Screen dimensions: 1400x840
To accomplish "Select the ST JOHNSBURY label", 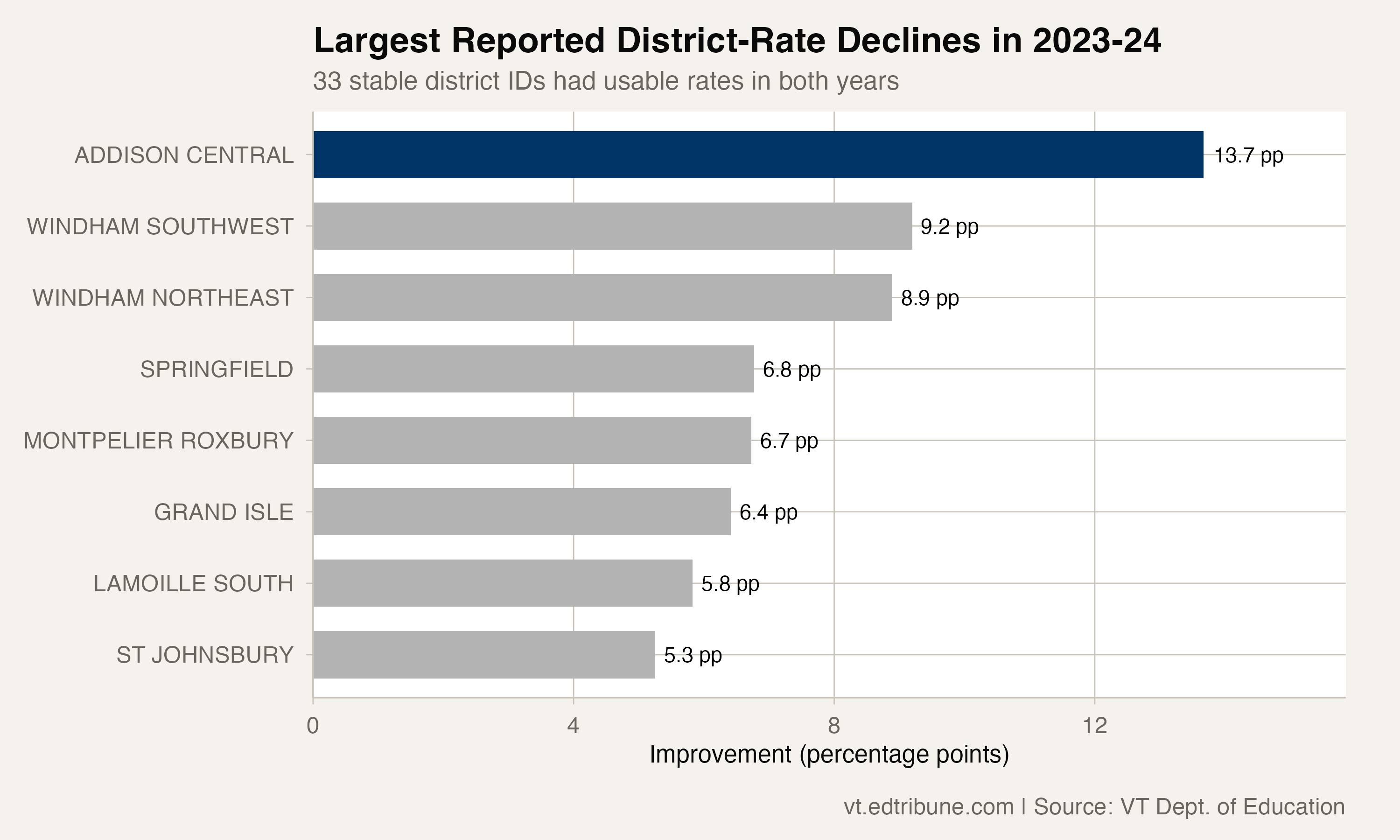I will pyautogui.click(x=205, y=655).
